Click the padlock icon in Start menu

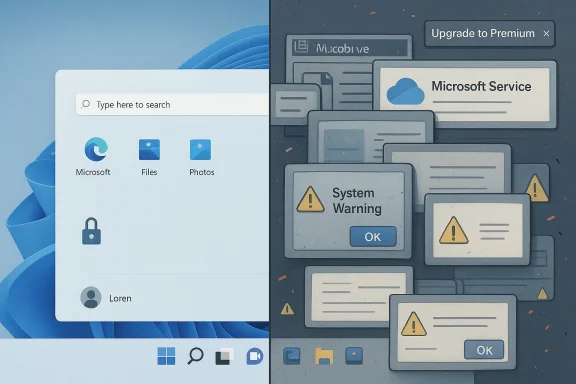[91, 231]
